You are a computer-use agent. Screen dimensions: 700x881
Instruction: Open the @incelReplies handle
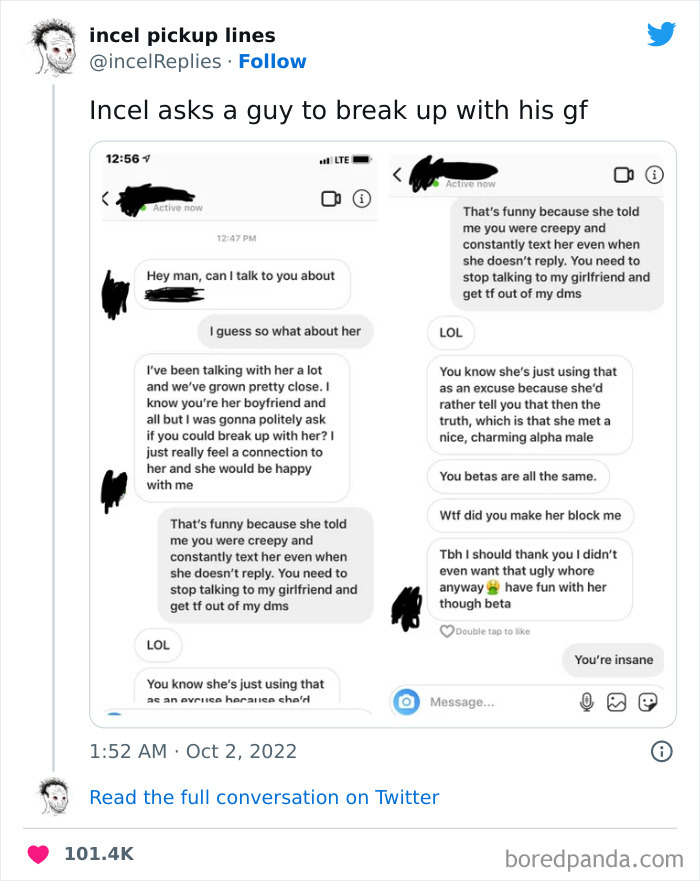[155, 61]
